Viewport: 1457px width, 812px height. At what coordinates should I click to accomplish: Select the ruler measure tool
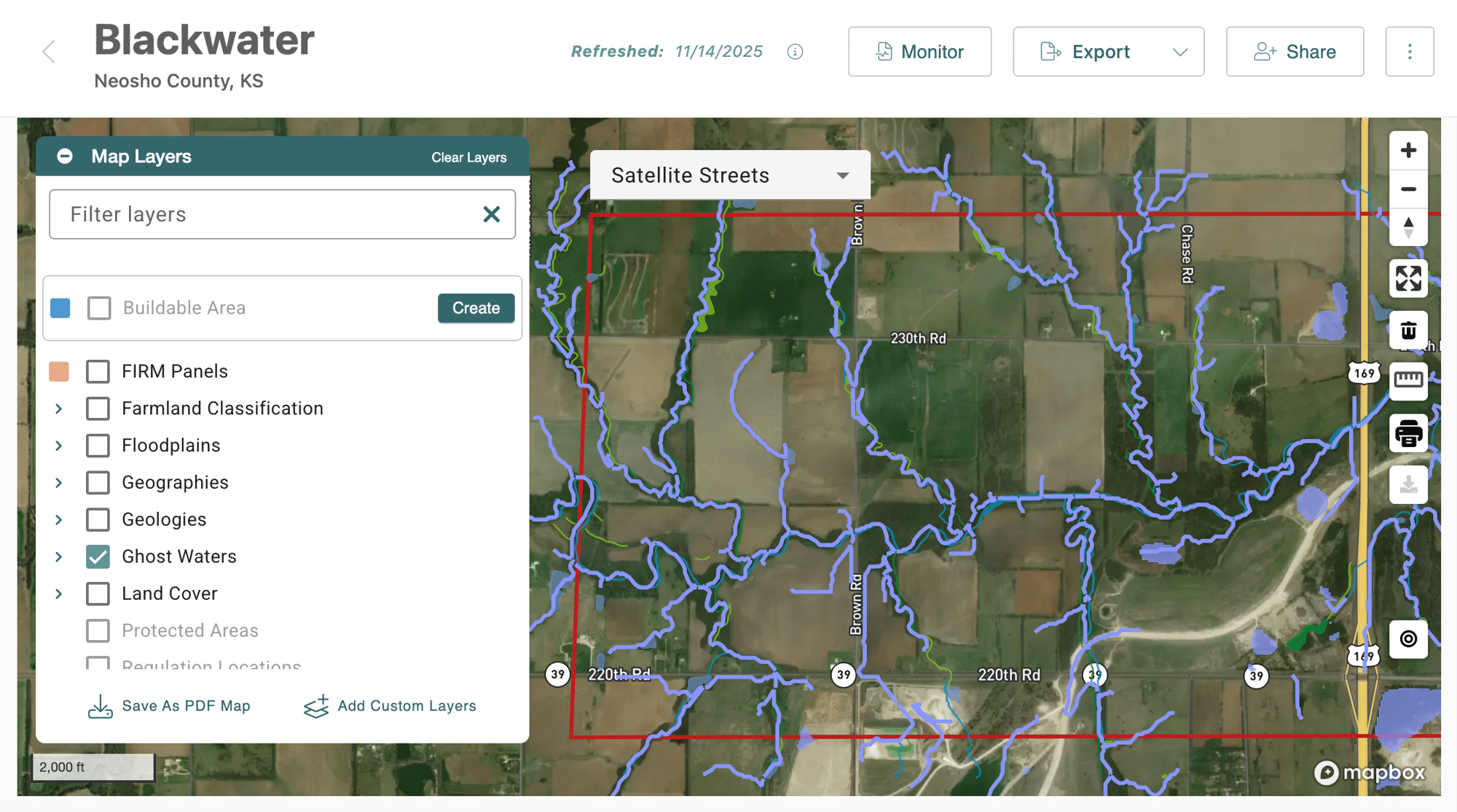[x=1407, y=379]
